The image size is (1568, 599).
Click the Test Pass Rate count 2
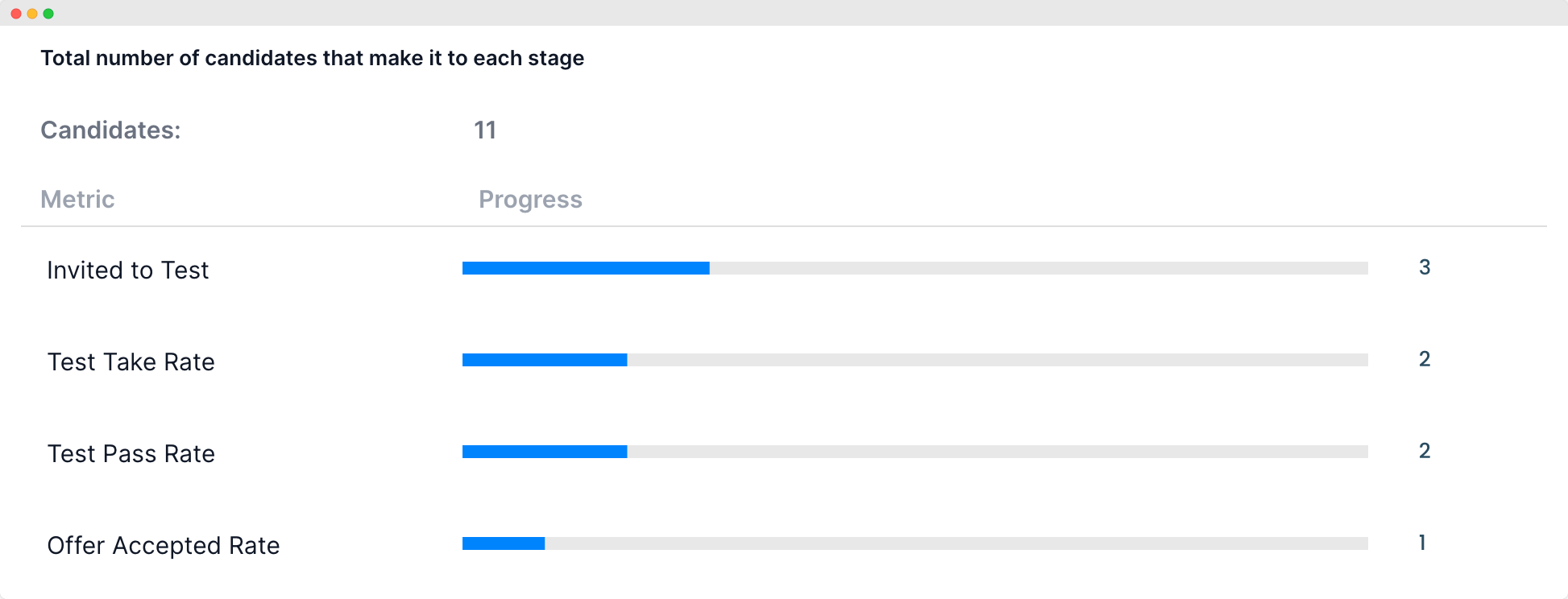tap(1425, 451)
